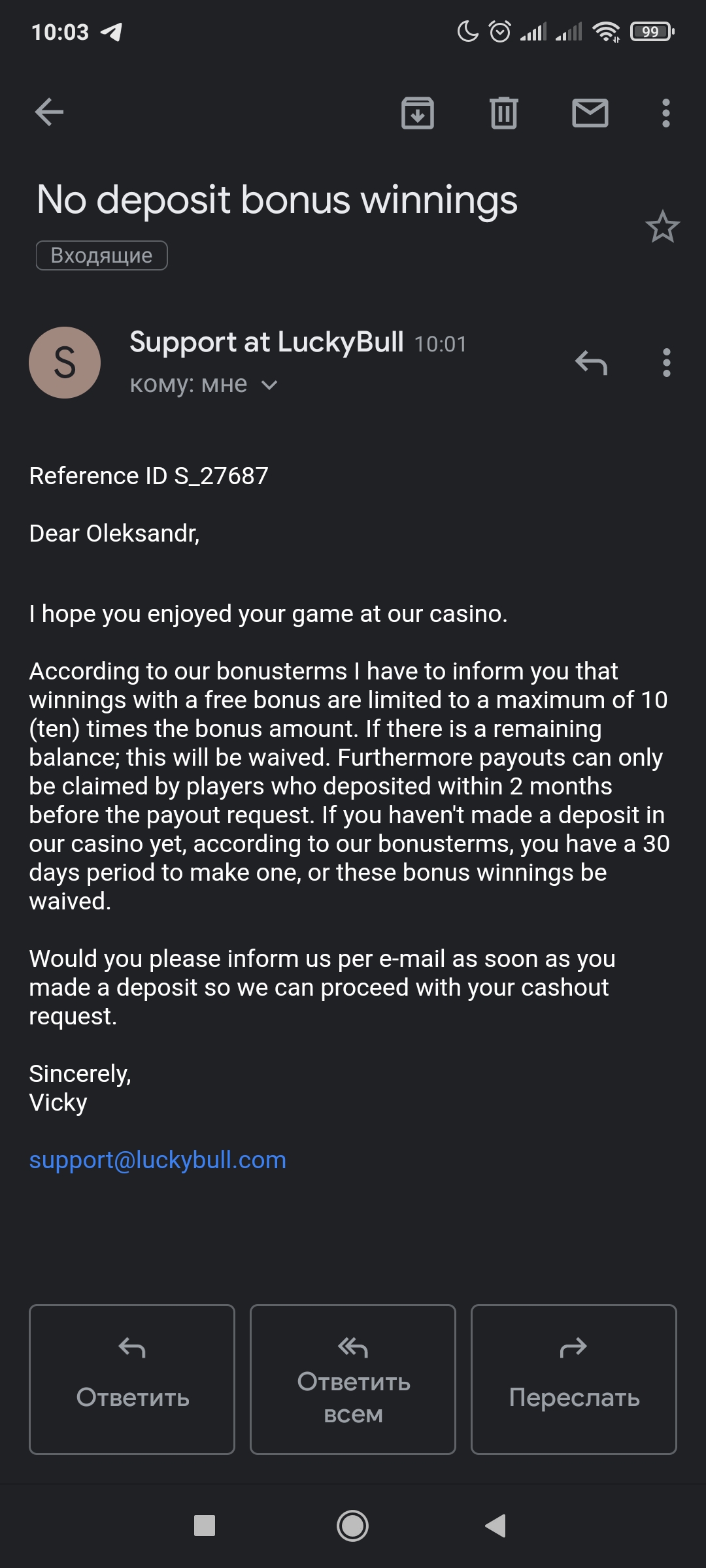Open message options next to reply arrow
The height and width of the screenshot is (1568, 706).
point(666,363)
